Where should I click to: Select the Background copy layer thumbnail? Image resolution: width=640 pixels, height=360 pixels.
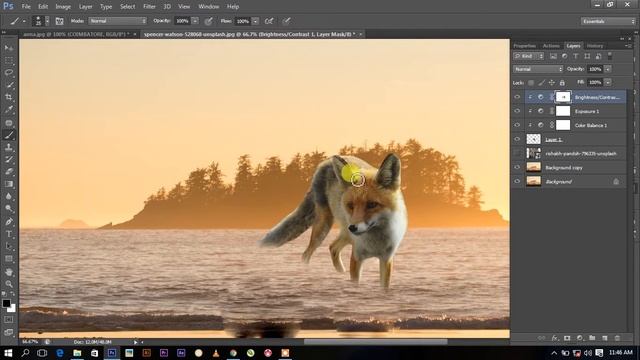[533, 167]
